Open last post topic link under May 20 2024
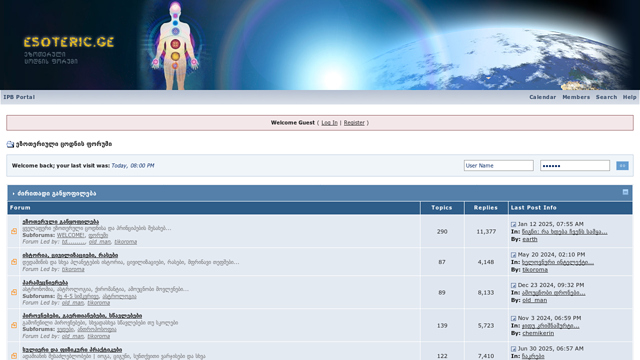The width and height of the screenshot is (640, 360). click(558, 262)
